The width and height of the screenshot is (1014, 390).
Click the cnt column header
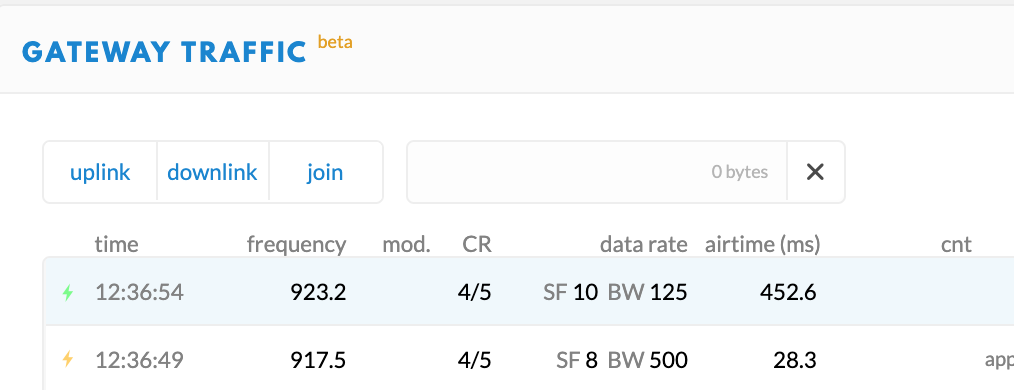point(956,244)
